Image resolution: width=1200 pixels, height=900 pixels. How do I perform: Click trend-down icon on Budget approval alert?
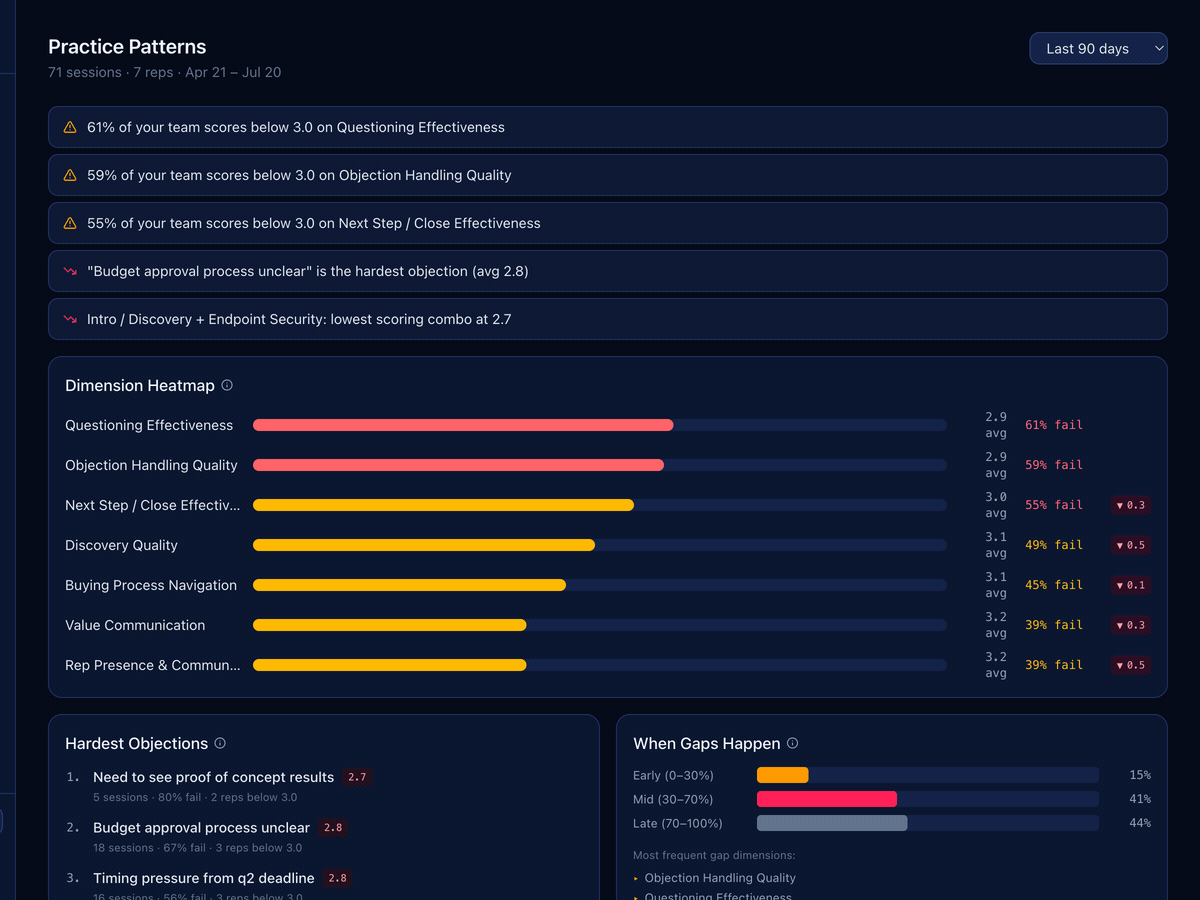pos(70,271)
